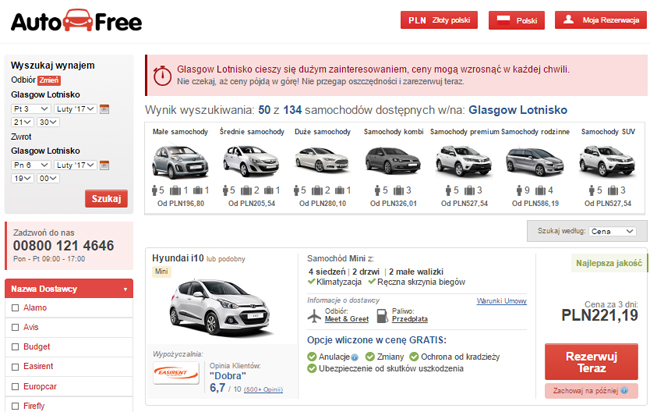Viewport: 650px width, 412px height.
Task: Select Samochody premium car image
Action: pos(464,160)
